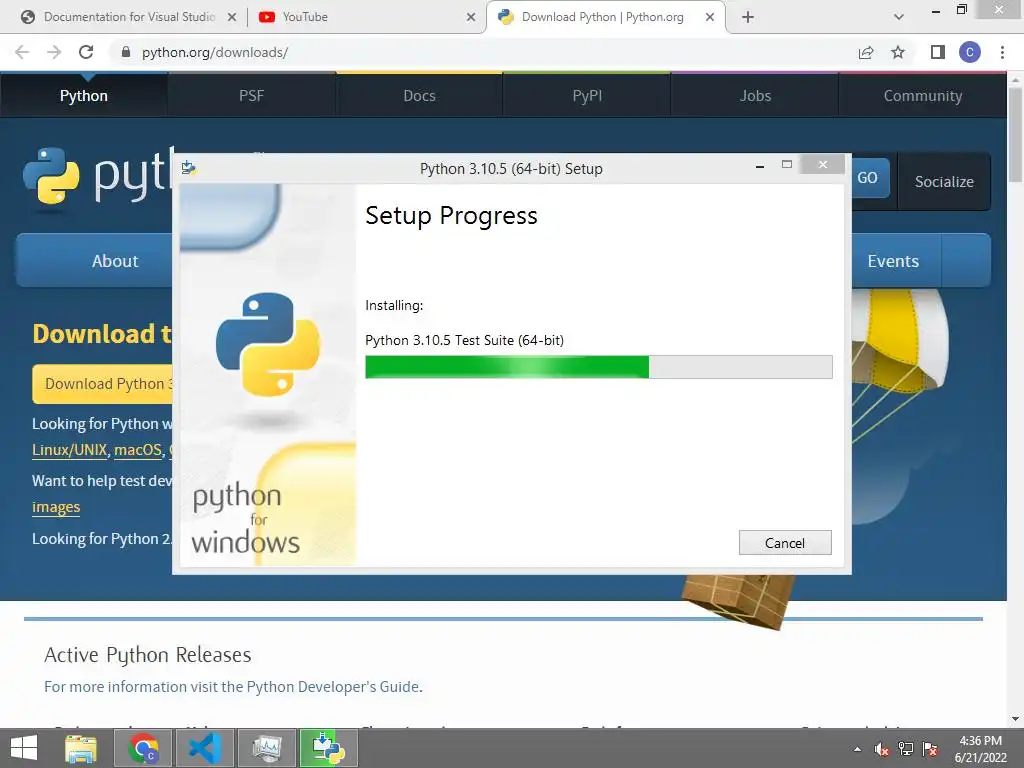Open the Linux/UNIX download link
Viewport: 1024px width, 768px height.
69,450
